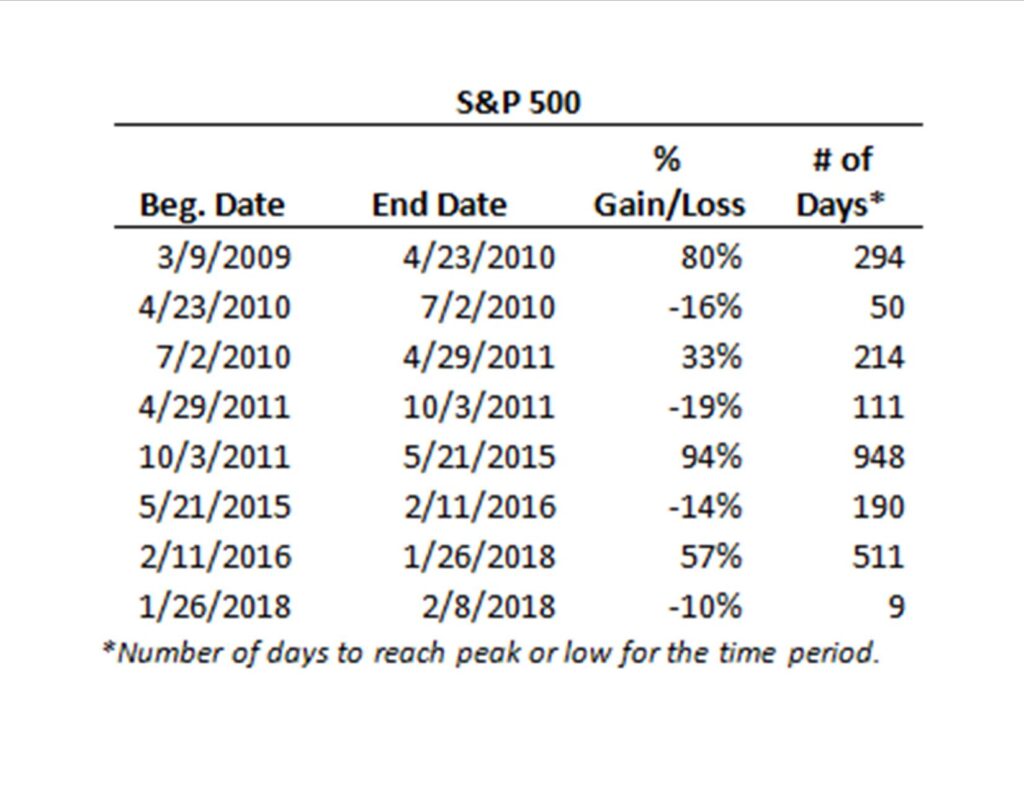Select the -19% loss value
This screenshot has width=1024, height=791.
click(x=705, y=406)
